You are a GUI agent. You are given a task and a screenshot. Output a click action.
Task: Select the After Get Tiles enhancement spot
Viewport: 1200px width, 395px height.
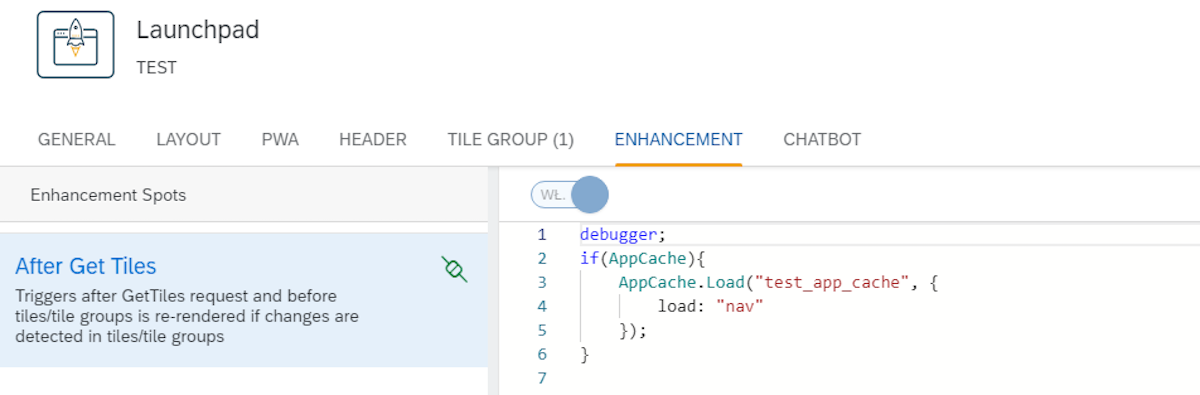(244, 300)
